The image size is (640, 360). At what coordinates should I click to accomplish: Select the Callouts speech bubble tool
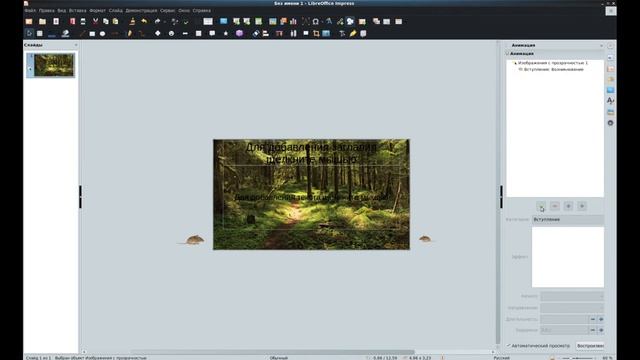coord(212,33)
